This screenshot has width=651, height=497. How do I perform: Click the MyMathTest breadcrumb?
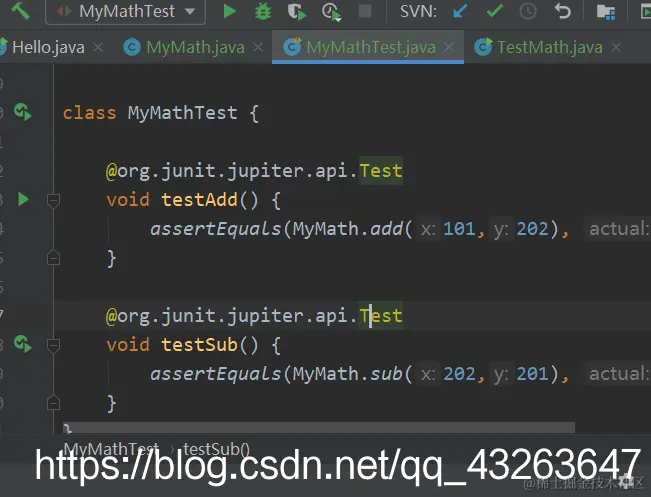[x=111, y=449]
